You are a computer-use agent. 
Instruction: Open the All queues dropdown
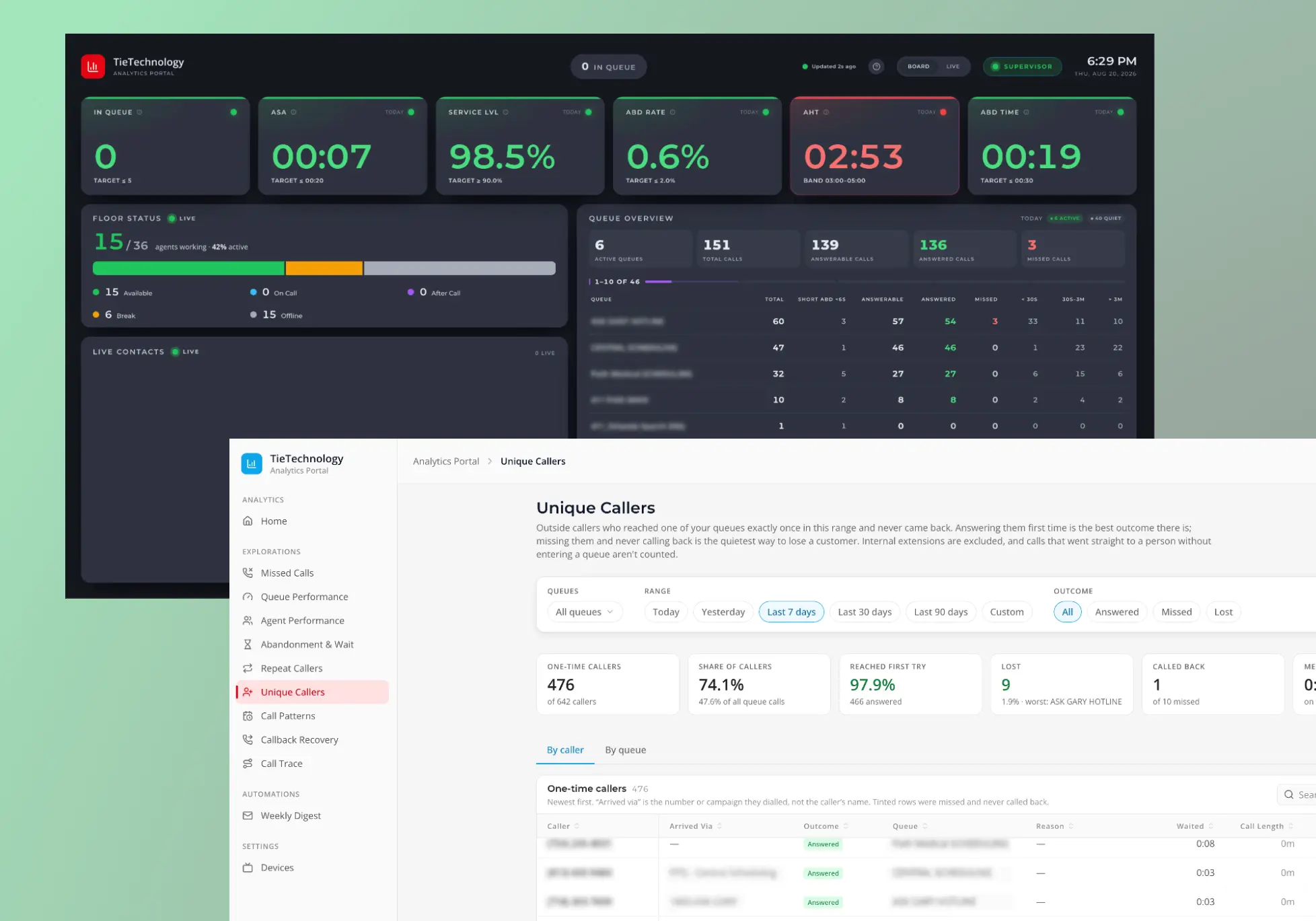point(585,612)
